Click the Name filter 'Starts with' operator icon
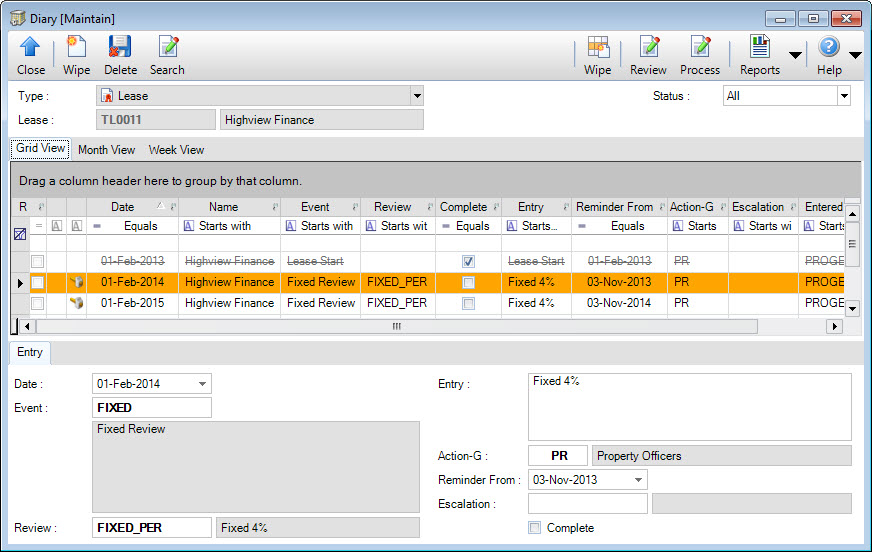This screenshot has height=552, width=872. (189, 226)
